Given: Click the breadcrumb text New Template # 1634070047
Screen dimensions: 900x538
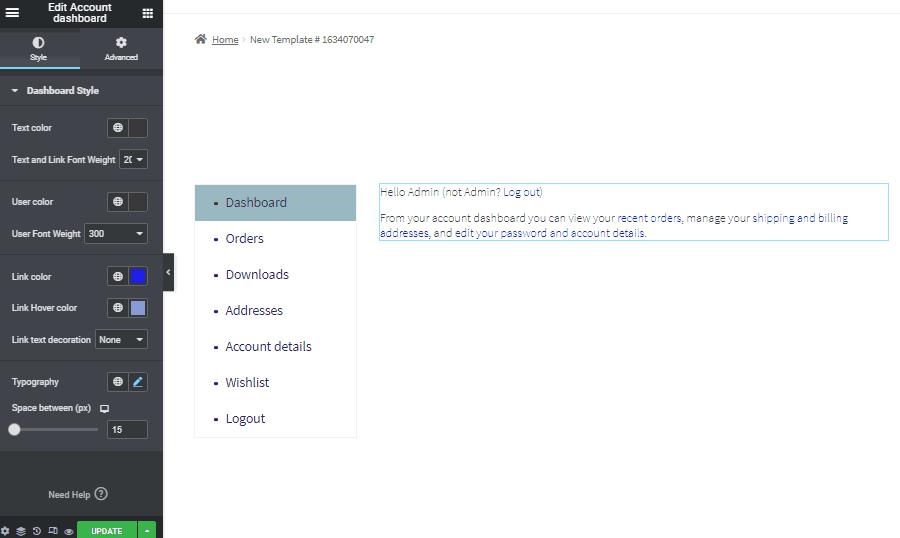Looking at the screenshot, I should 312,40.
